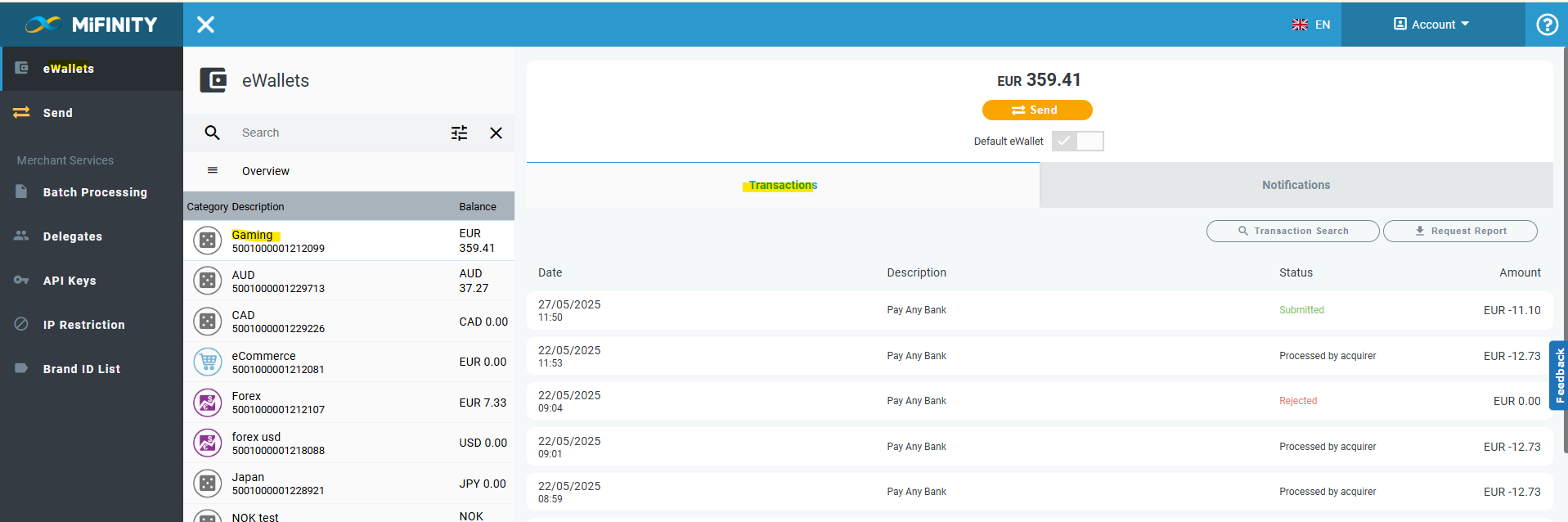Click the Brand ID List tag icon
This screenshot has width=1568, height=522.
21,368
